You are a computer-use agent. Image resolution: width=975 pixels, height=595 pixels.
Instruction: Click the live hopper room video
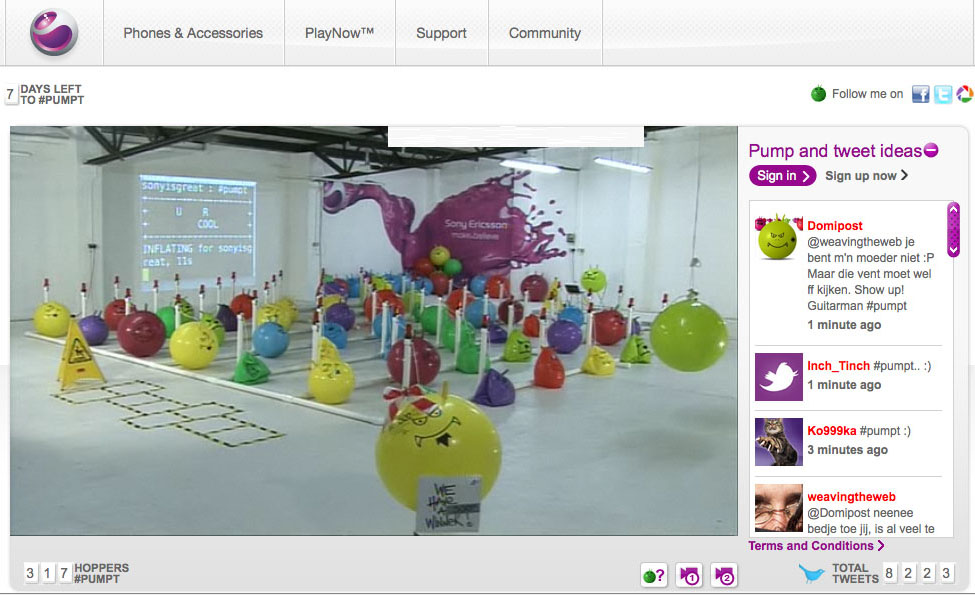374,331
